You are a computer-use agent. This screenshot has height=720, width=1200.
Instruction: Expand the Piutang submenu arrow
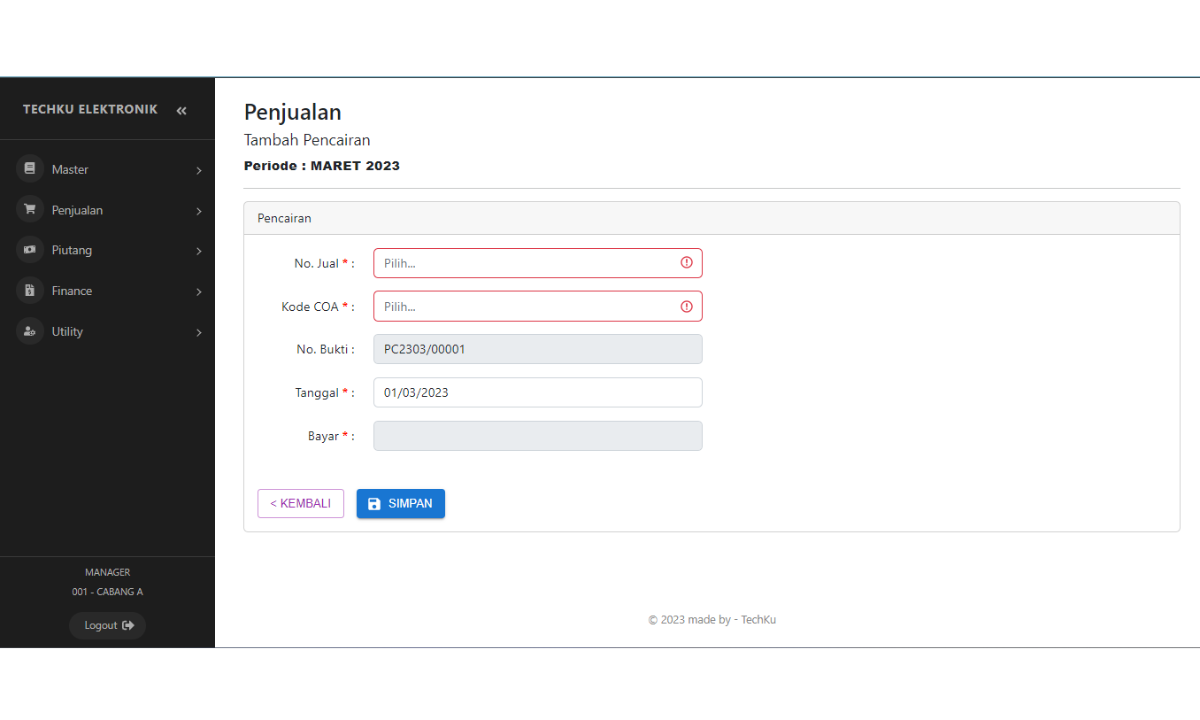[x=198, y=251]
